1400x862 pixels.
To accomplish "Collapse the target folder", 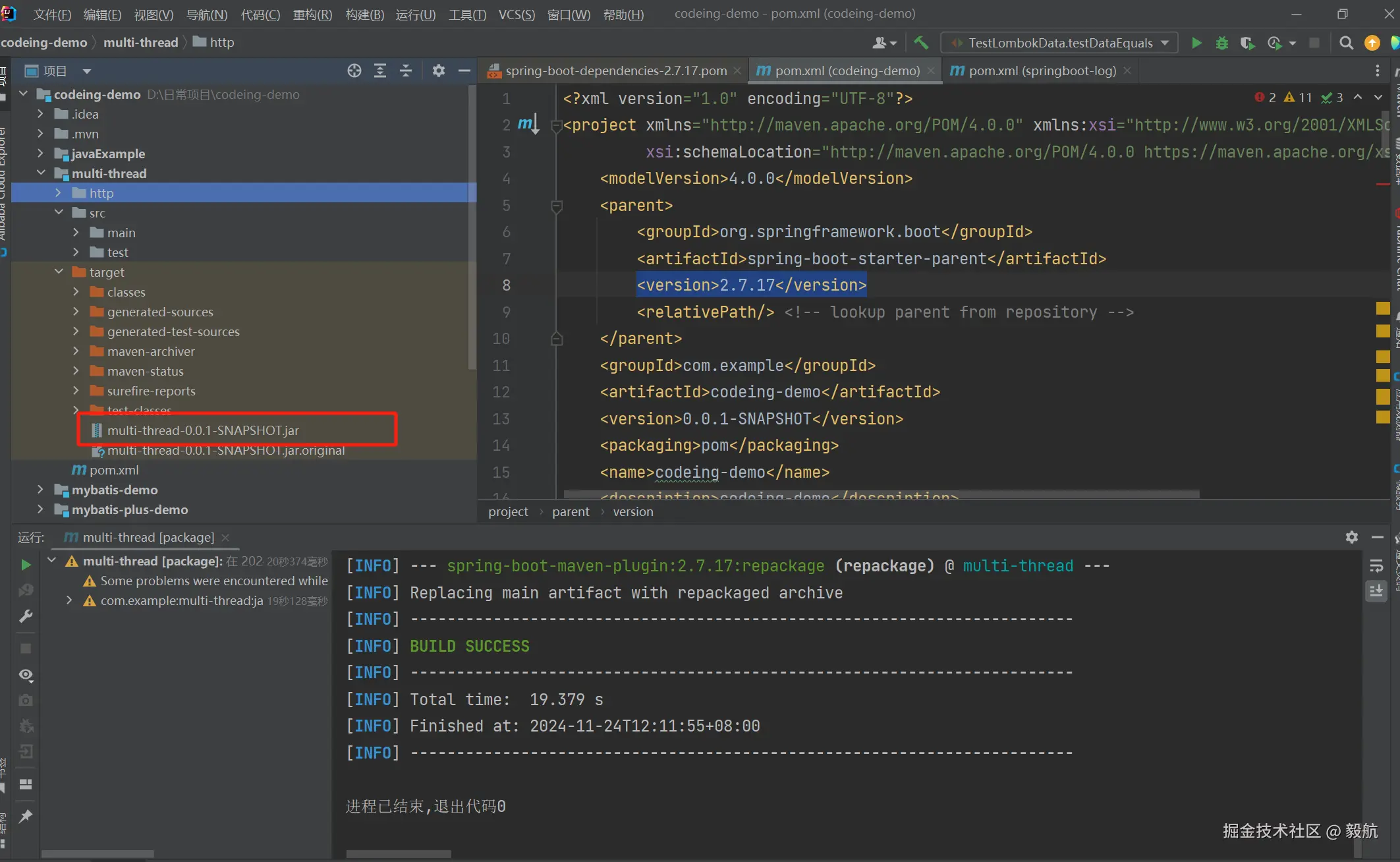I will tap(59, 272).
